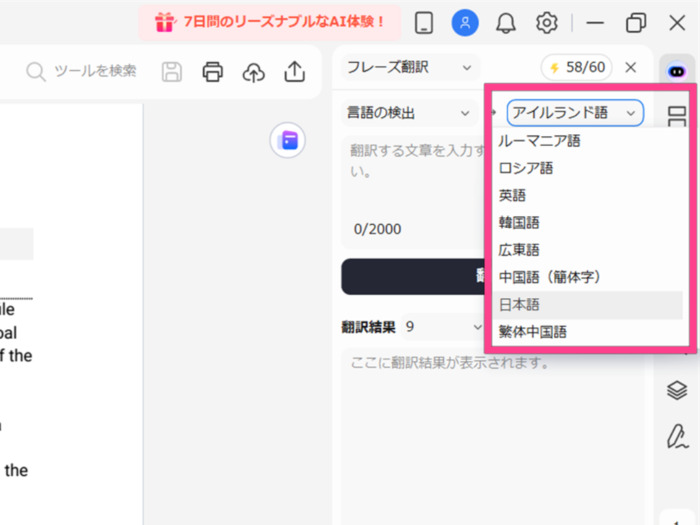
Task: Select 中国語（簡体字） from the language list
Action: [588, 277]
